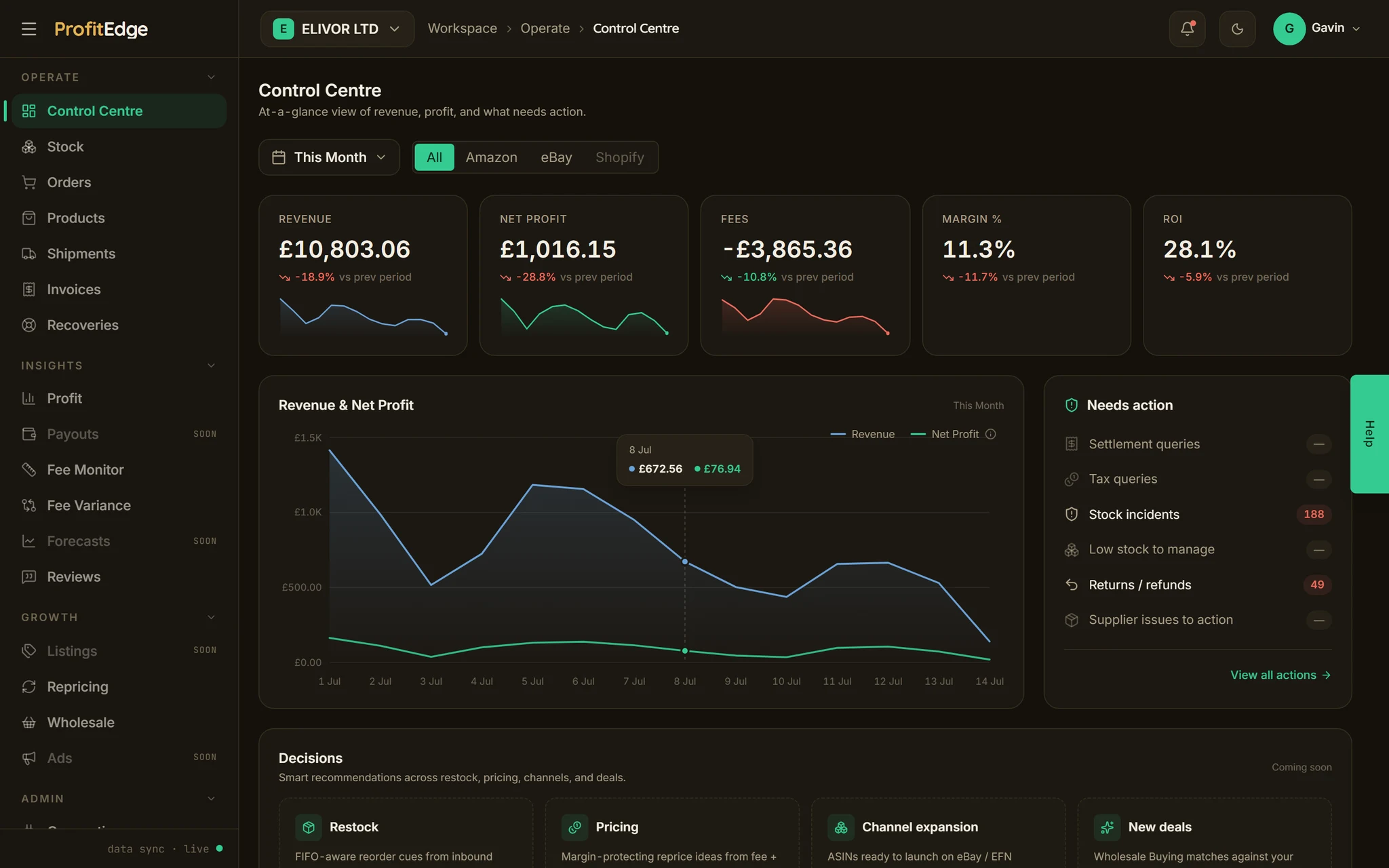Go to Workspace breadcrumb
1389x868 pixels.
(462, 28)
